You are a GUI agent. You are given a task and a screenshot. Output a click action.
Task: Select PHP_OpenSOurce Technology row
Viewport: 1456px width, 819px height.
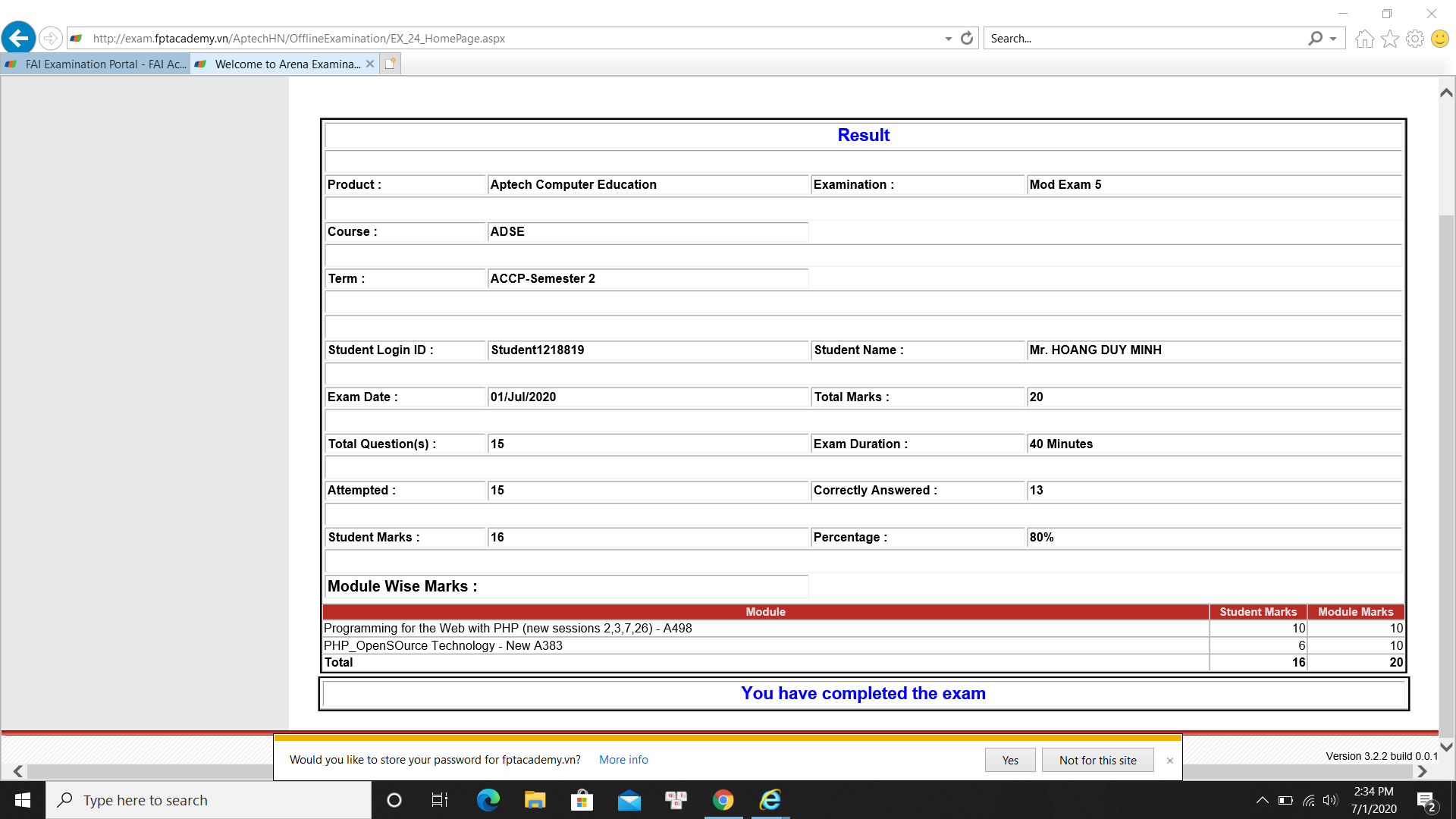[x=863, y=645]
